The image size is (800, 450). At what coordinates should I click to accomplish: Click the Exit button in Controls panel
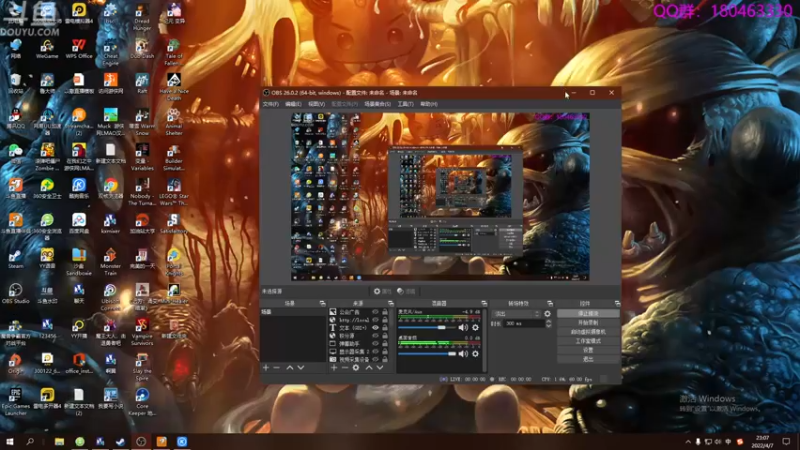click(588, 359)
